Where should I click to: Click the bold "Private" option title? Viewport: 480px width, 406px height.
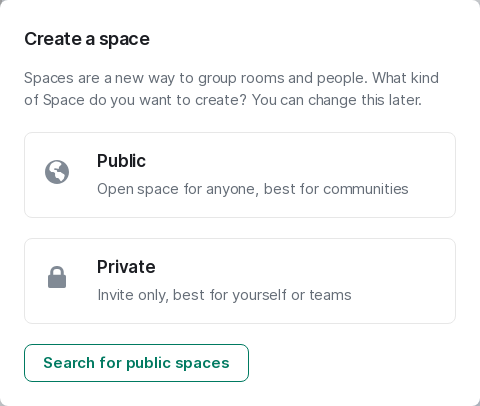pos(126,267)
